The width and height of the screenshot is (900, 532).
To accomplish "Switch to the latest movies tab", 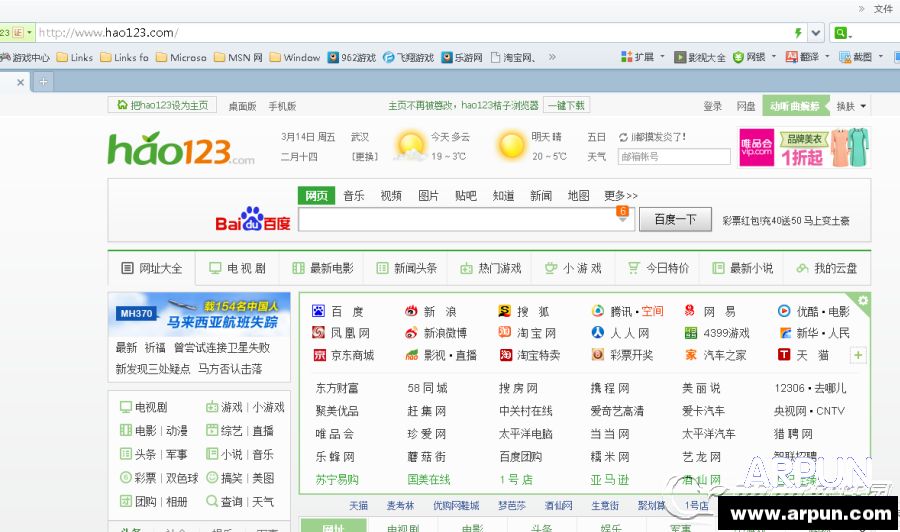I will 323,268.
